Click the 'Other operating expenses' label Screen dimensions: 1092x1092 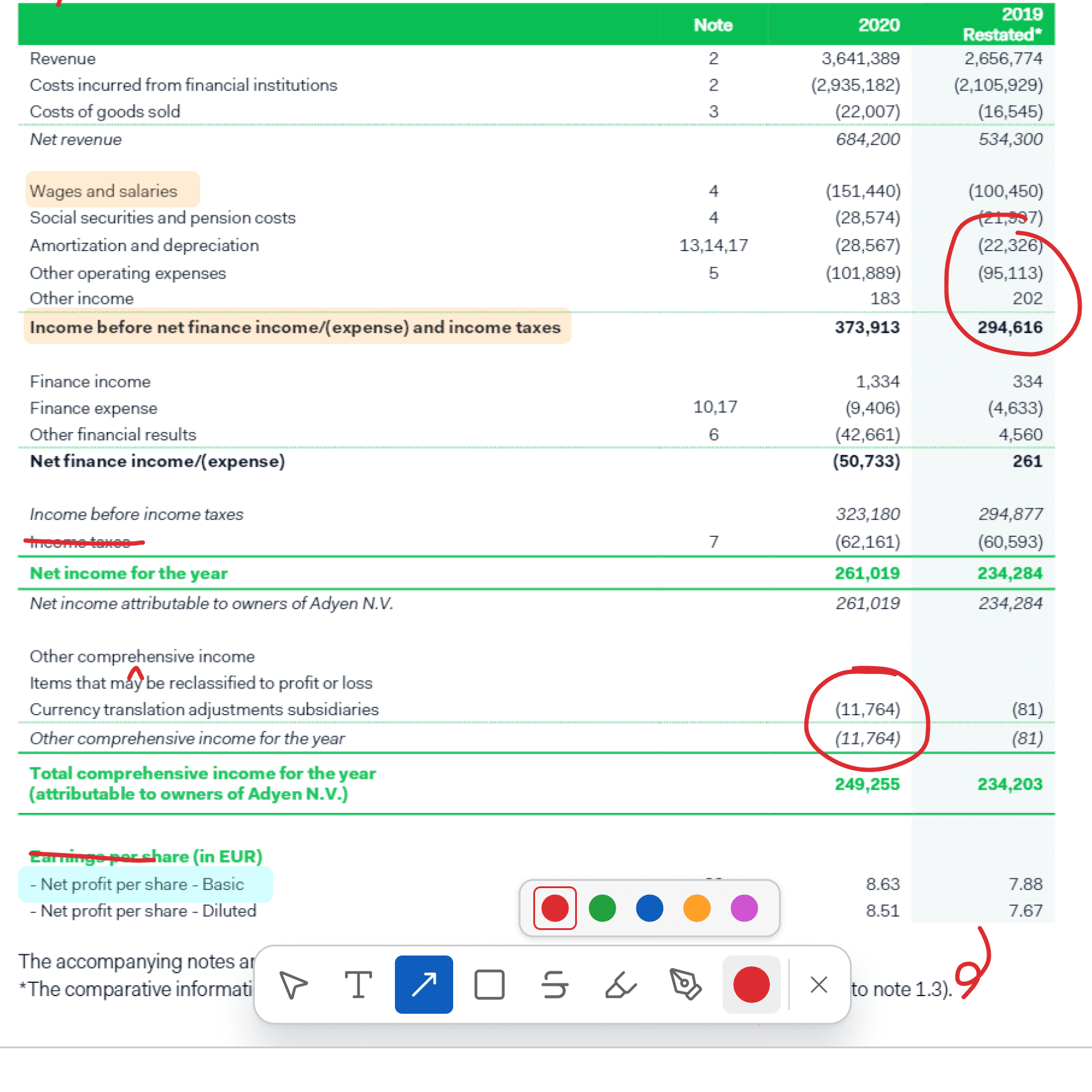(128, 273)
